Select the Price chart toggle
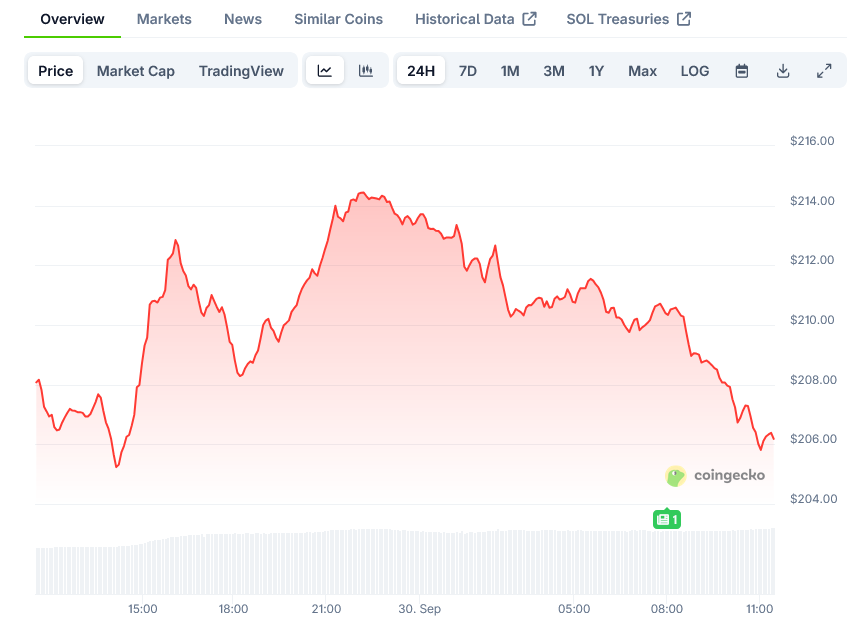 point(56,71)
